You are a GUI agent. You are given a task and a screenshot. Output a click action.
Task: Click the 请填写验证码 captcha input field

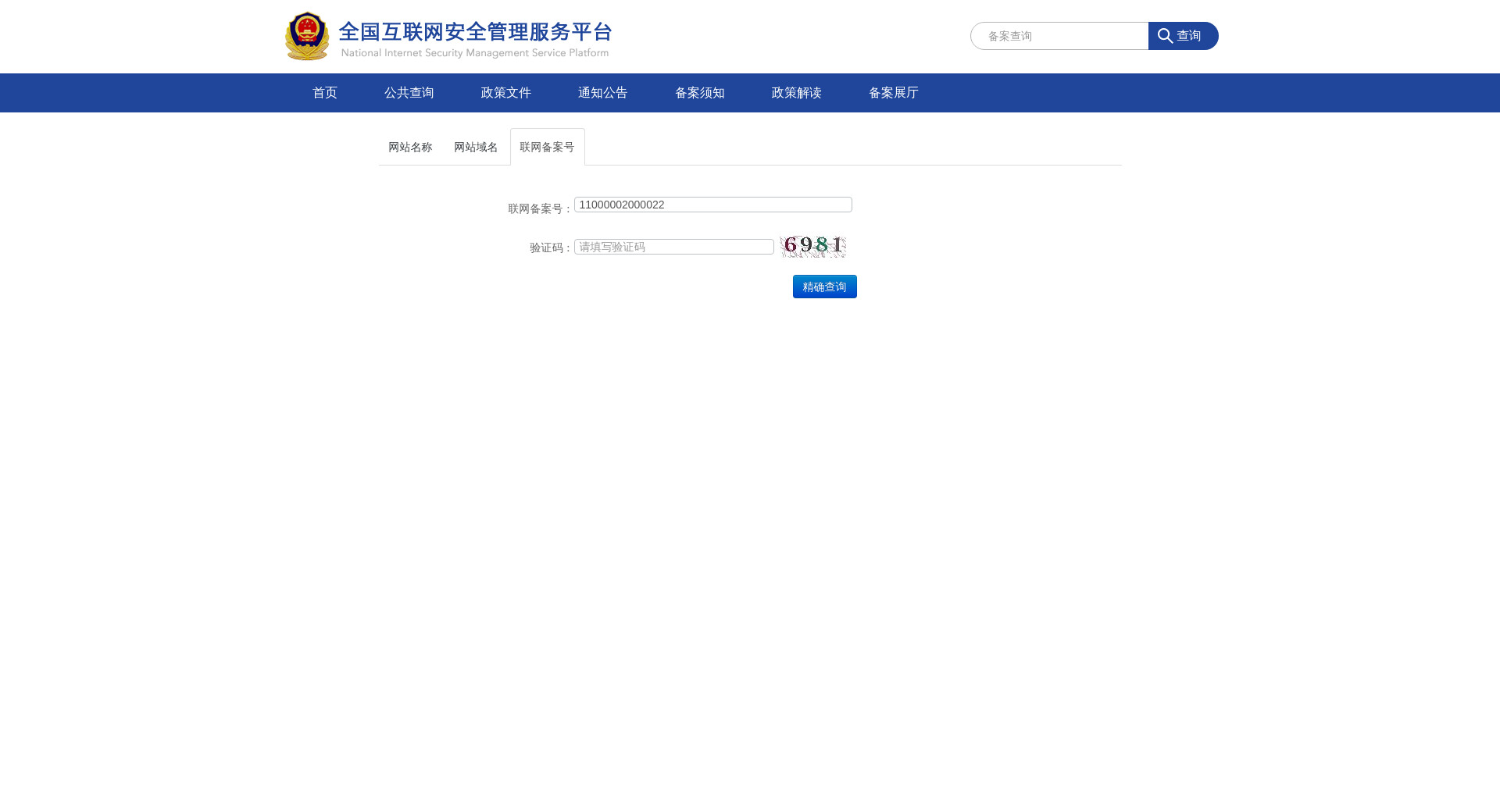[673, 247]
